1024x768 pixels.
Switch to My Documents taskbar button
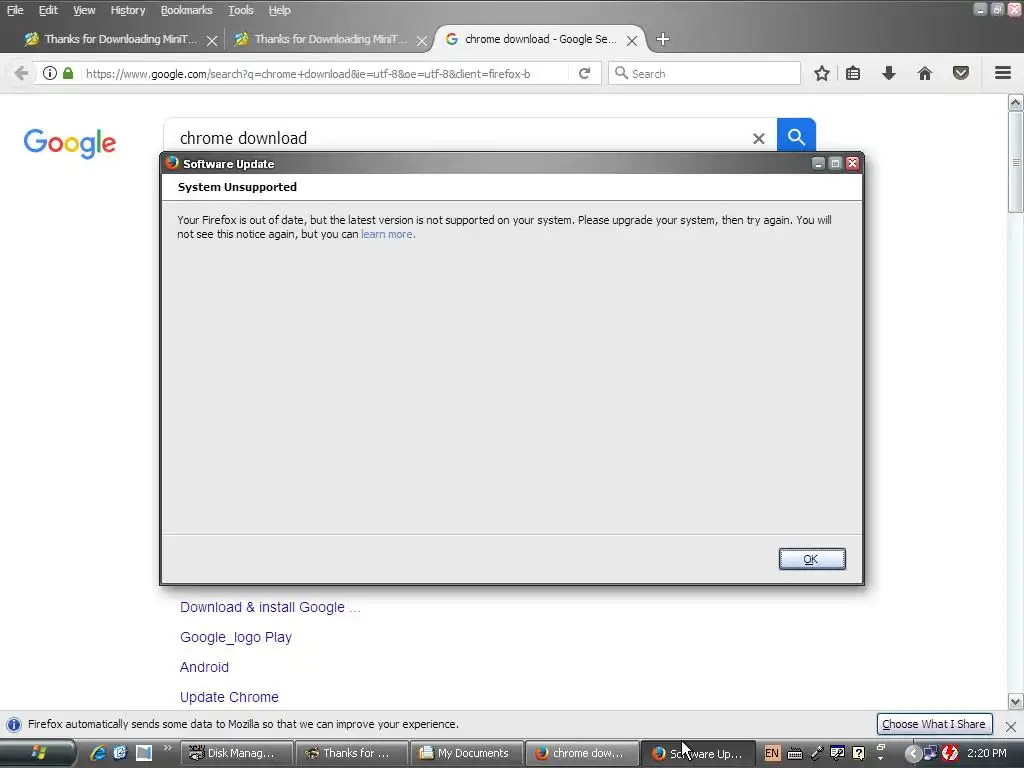[x=467, y=753]
